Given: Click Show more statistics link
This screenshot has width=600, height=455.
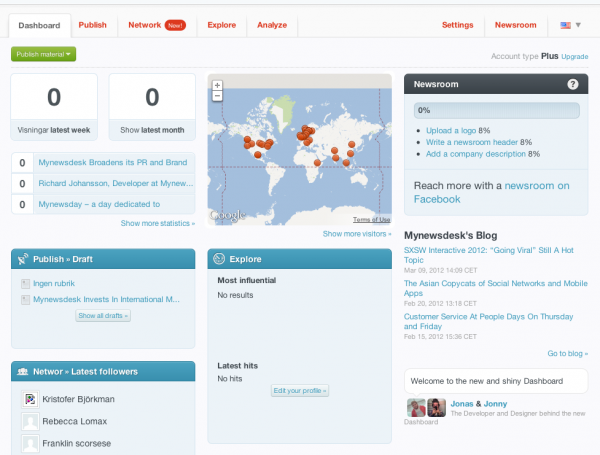Looking at the screenshot, I should coord(158,223).
